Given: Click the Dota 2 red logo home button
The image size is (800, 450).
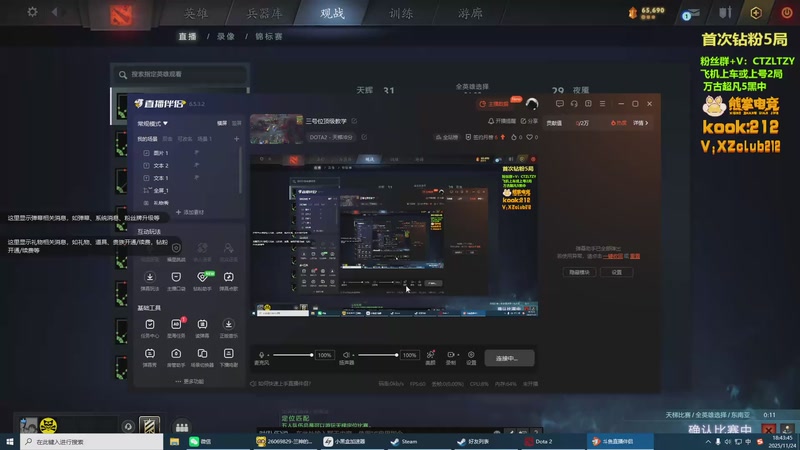Looking at the screenshot, I should point(121,15).
